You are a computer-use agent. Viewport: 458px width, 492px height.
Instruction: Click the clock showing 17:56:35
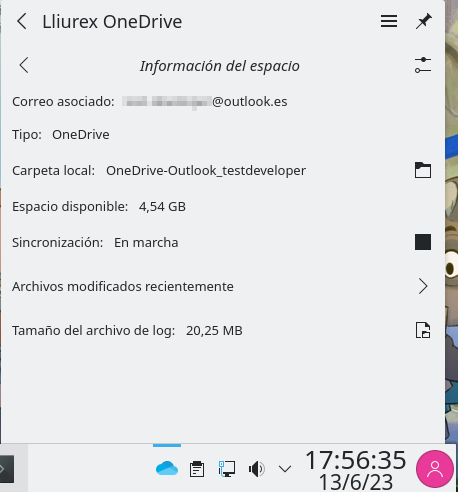pos(356,470)
